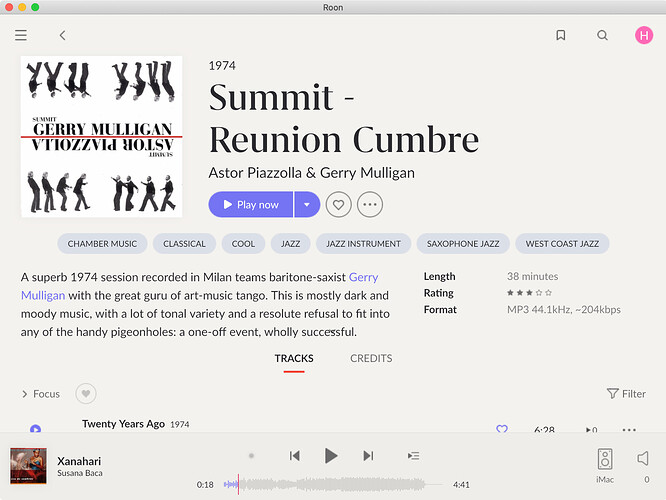The image size is (666, 500).
Task: Open the volume speaker control
Action: (x=643, y=458)
